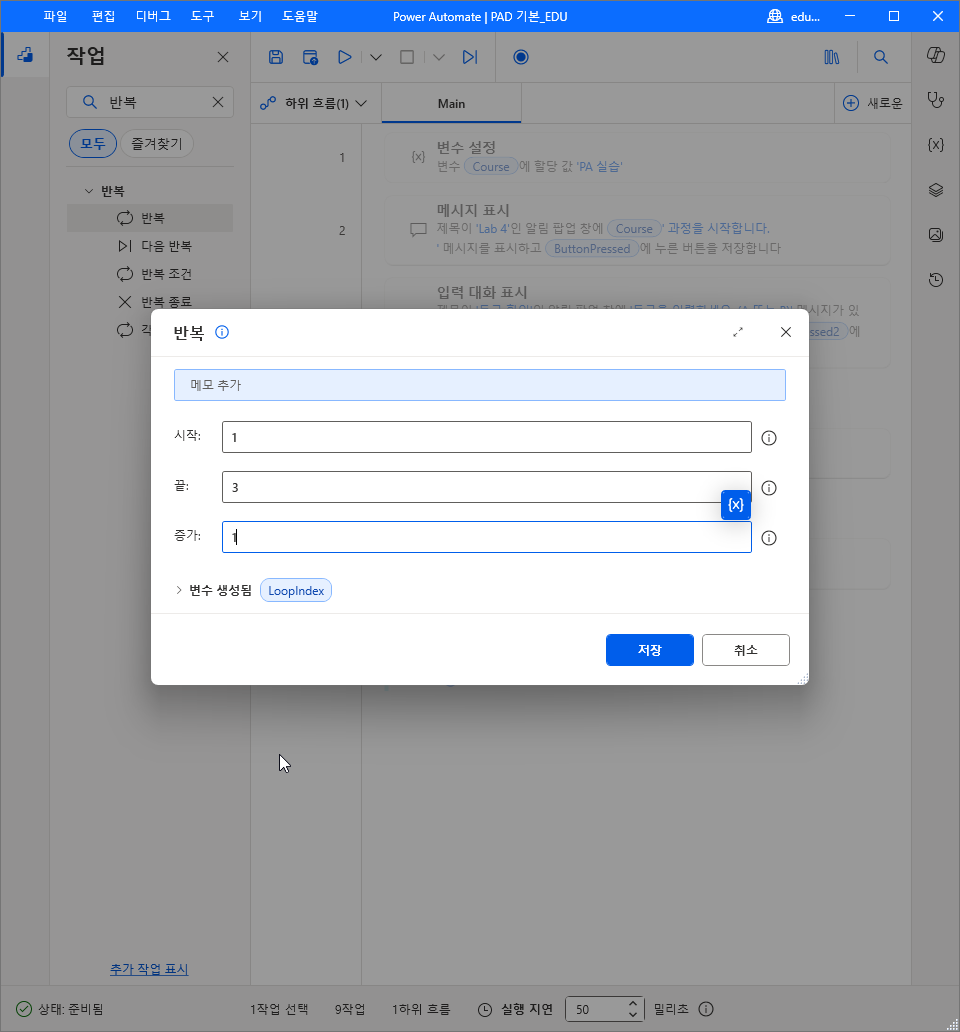Viewport: 960px width, 1032px height.
Task: Open the Asset library icon
Action: [832, 57]
